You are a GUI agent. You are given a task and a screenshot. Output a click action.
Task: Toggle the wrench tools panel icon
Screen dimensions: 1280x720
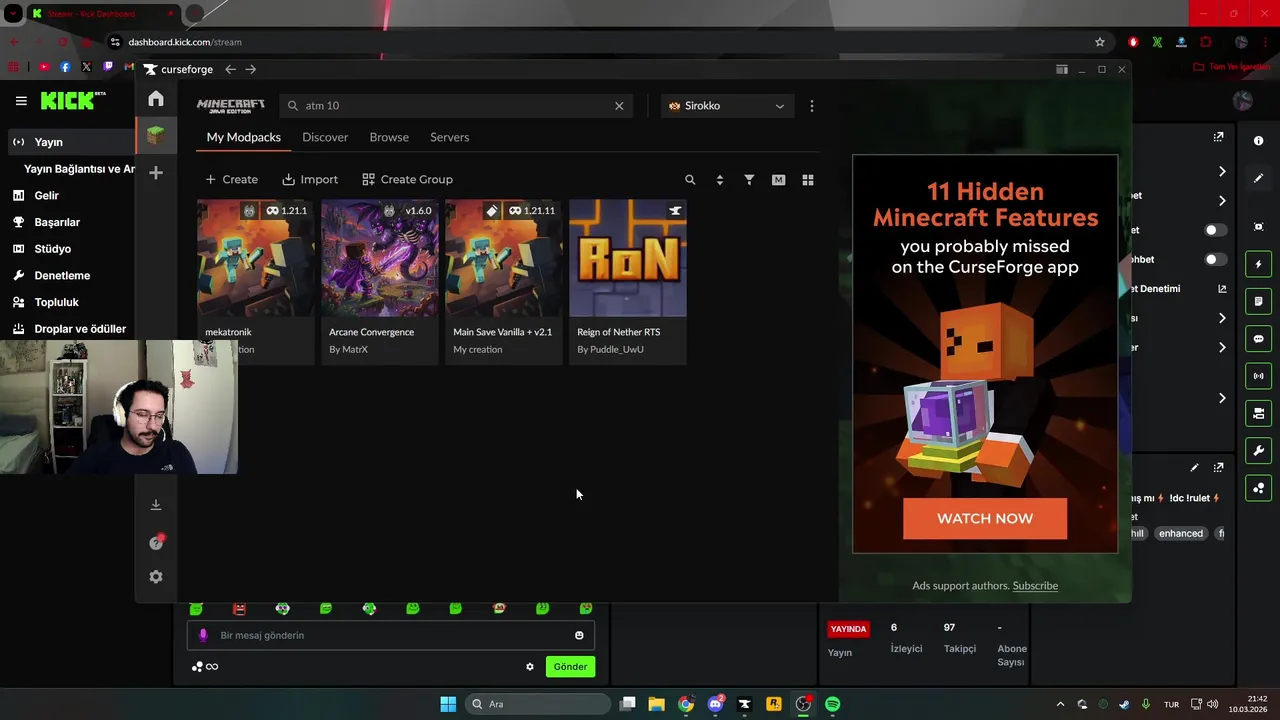coord(1258,450)
